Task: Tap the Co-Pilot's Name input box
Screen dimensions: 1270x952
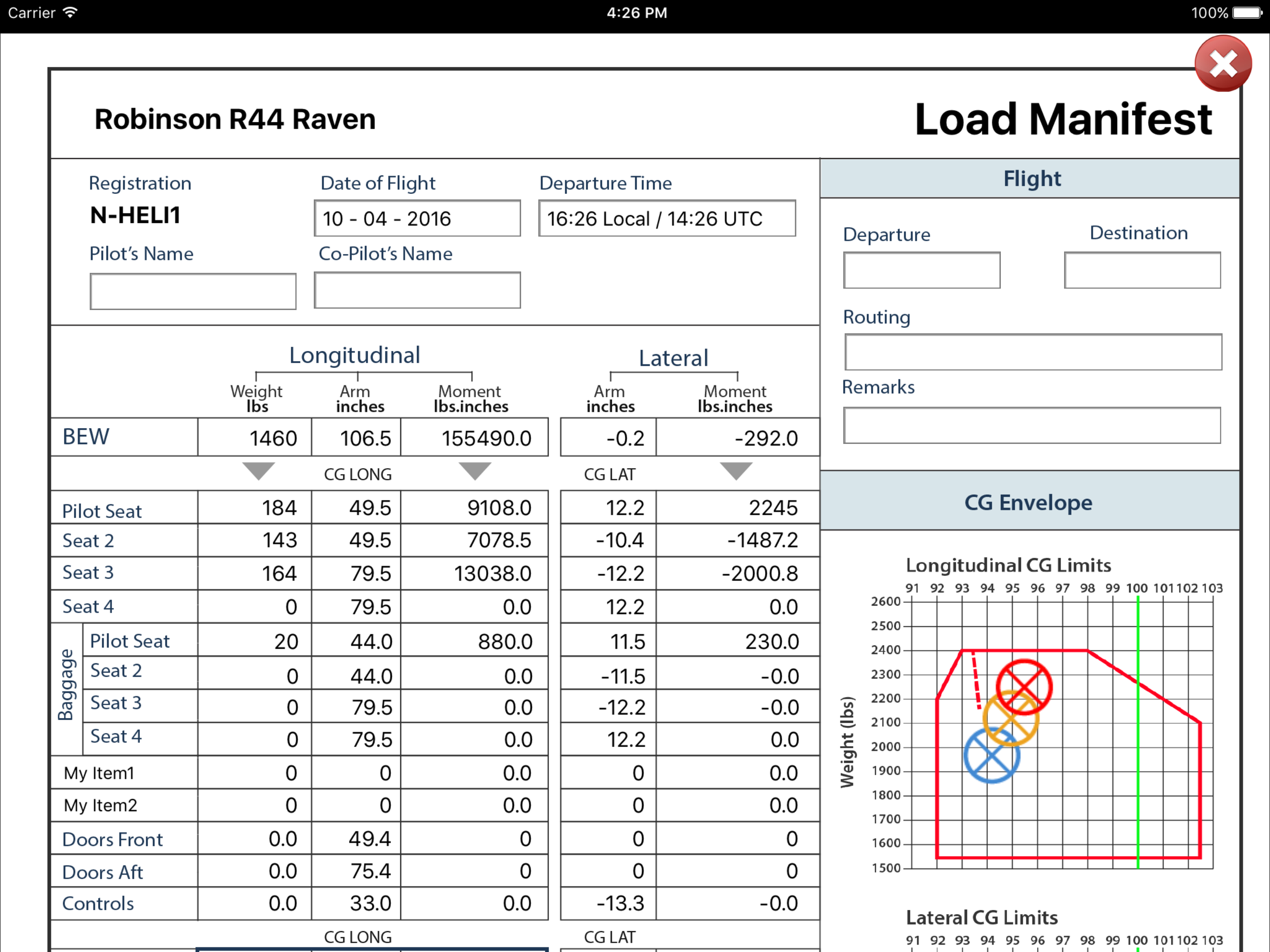Action: 417,291
